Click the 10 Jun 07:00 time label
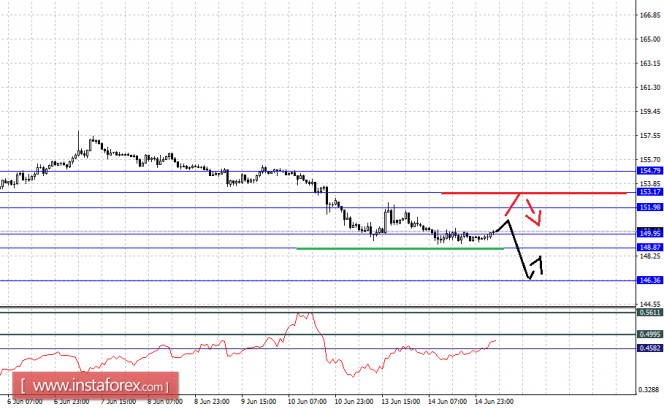664x409 pixels. click(307, 401)
